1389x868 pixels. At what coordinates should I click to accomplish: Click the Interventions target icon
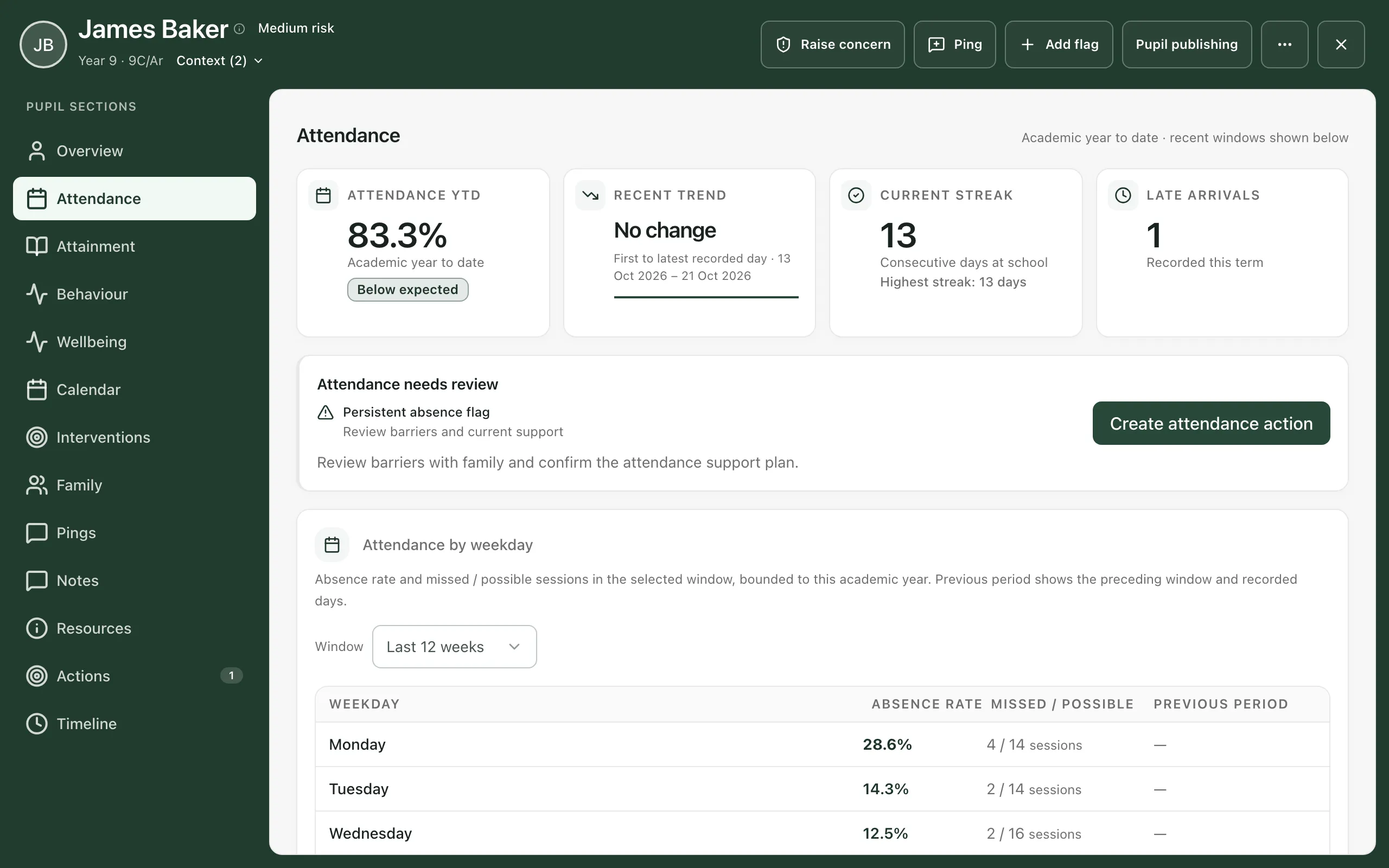(37, 437)
